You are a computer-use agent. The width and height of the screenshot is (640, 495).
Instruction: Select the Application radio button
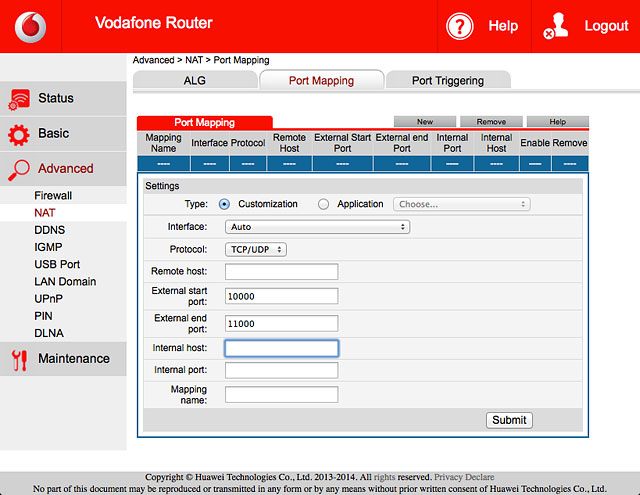[323, 204]
